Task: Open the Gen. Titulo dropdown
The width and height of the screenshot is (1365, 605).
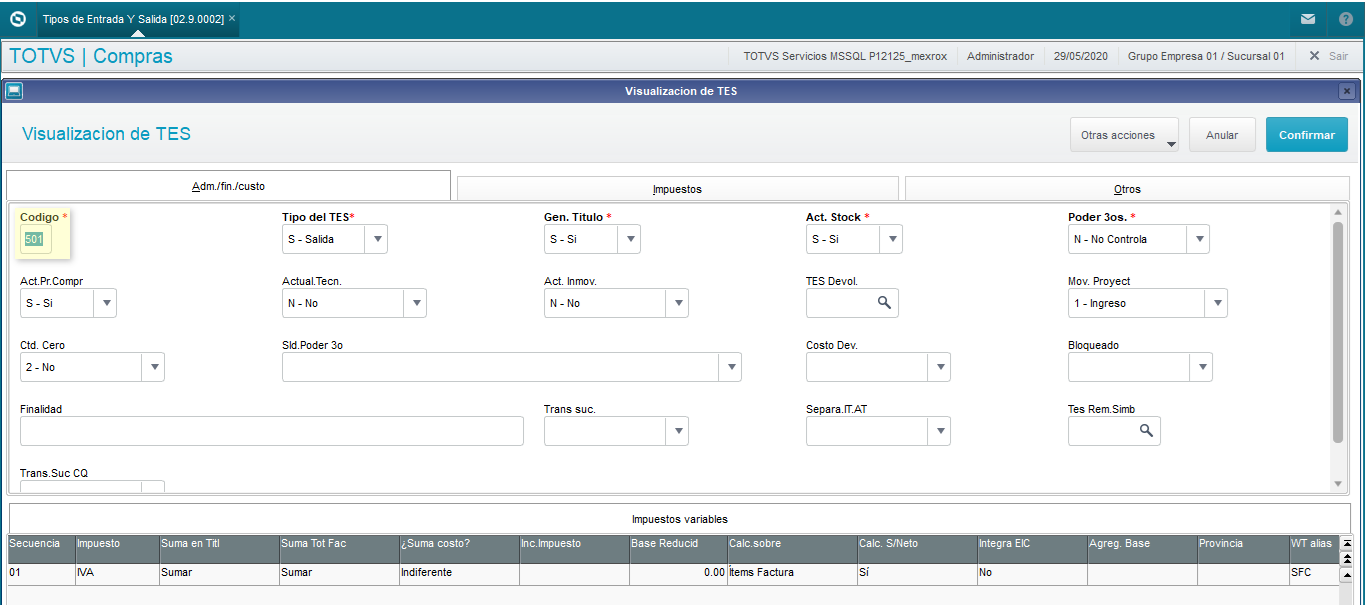Action: (629, 239)
